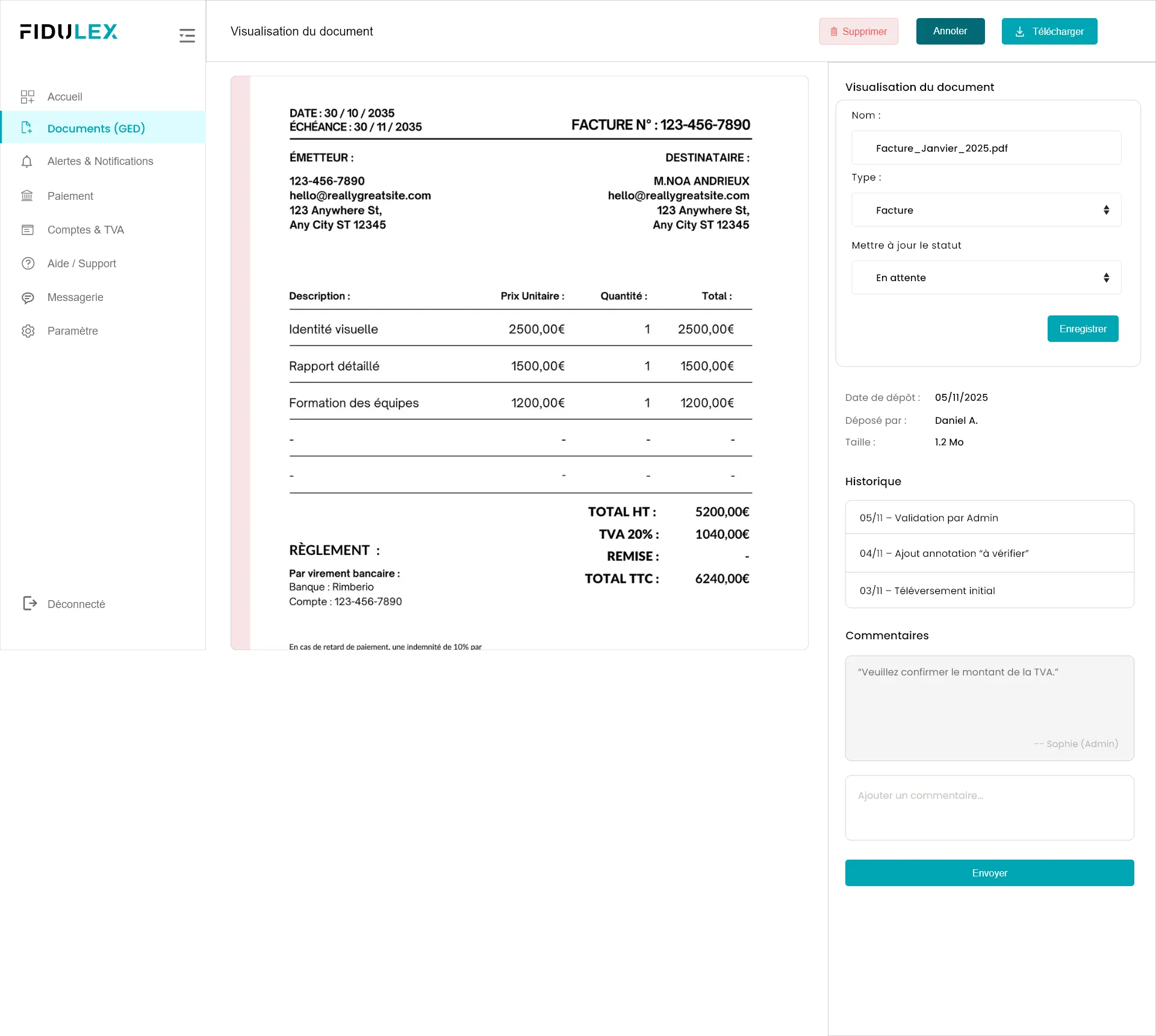Click the Paramètre gear icon

pyautogui.click(x=28, y=331)
